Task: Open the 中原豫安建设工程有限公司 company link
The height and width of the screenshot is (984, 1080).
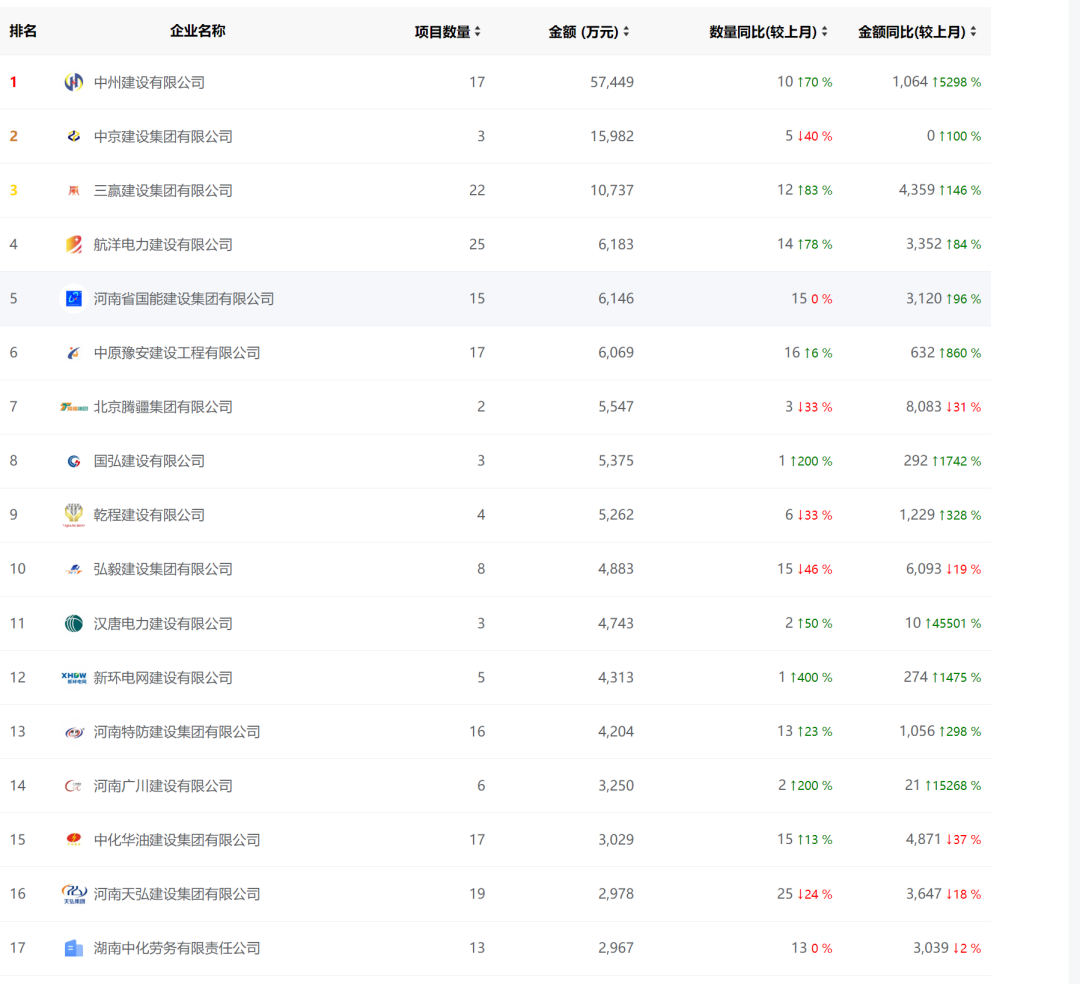Action: [177, 352]
